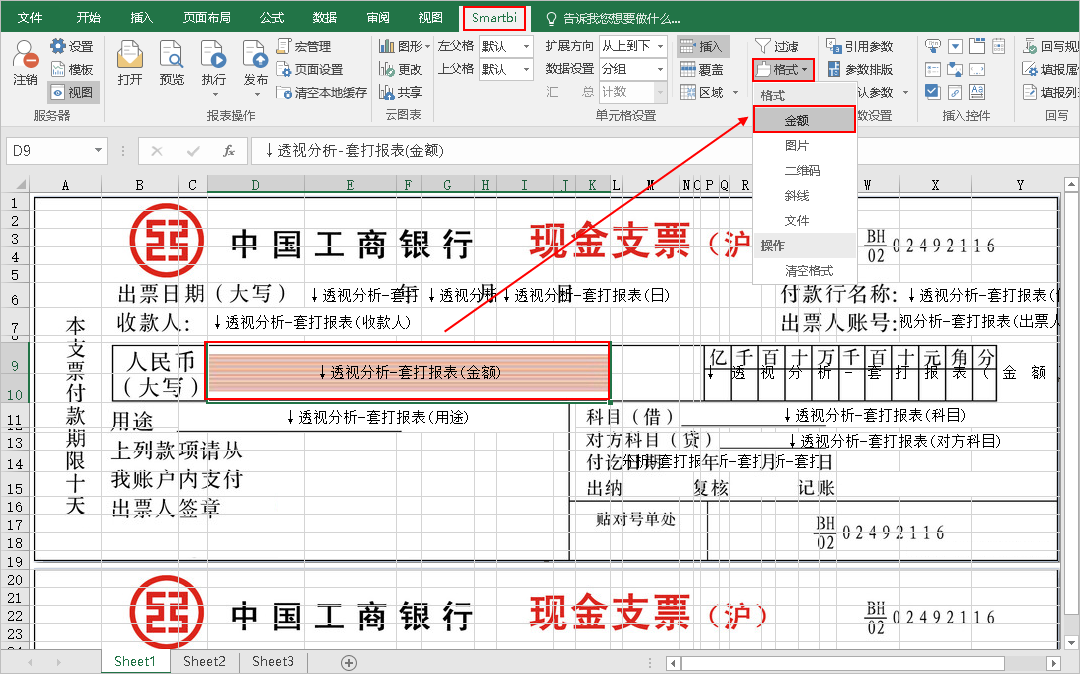Select 文件 in the format menu

(x=804, y=220)
